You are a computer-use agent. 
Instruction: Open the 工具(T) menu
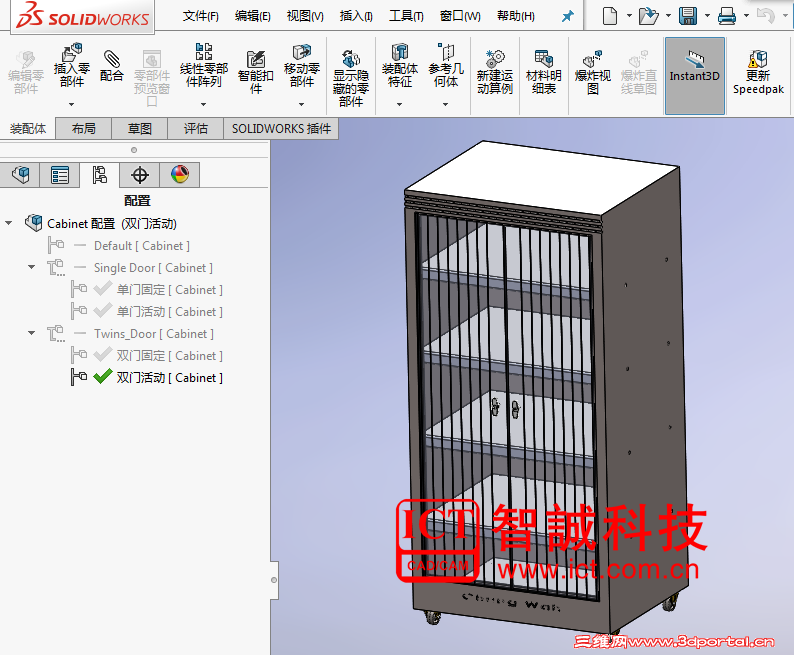click(406, 16)
